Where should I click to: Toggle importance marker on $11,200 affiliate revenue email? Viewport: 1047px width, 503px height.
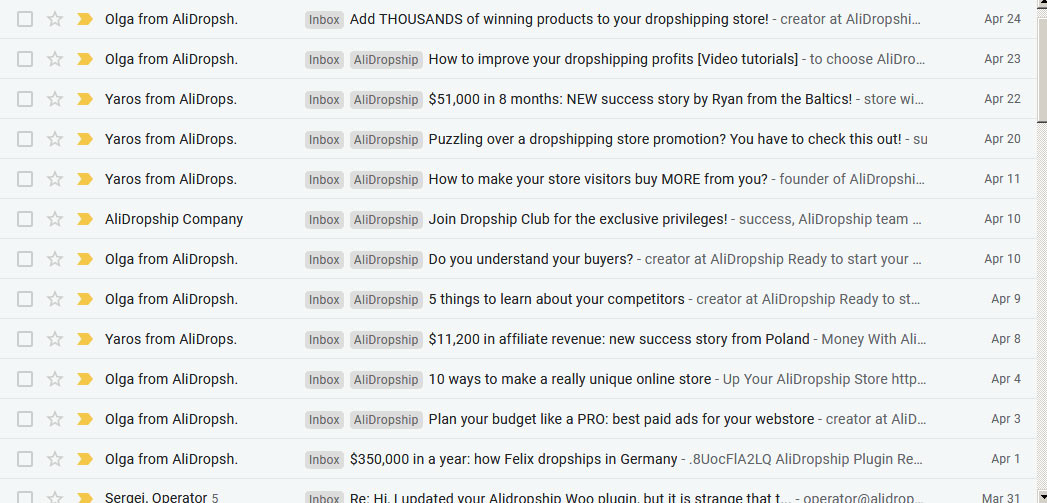pos(85,339)
